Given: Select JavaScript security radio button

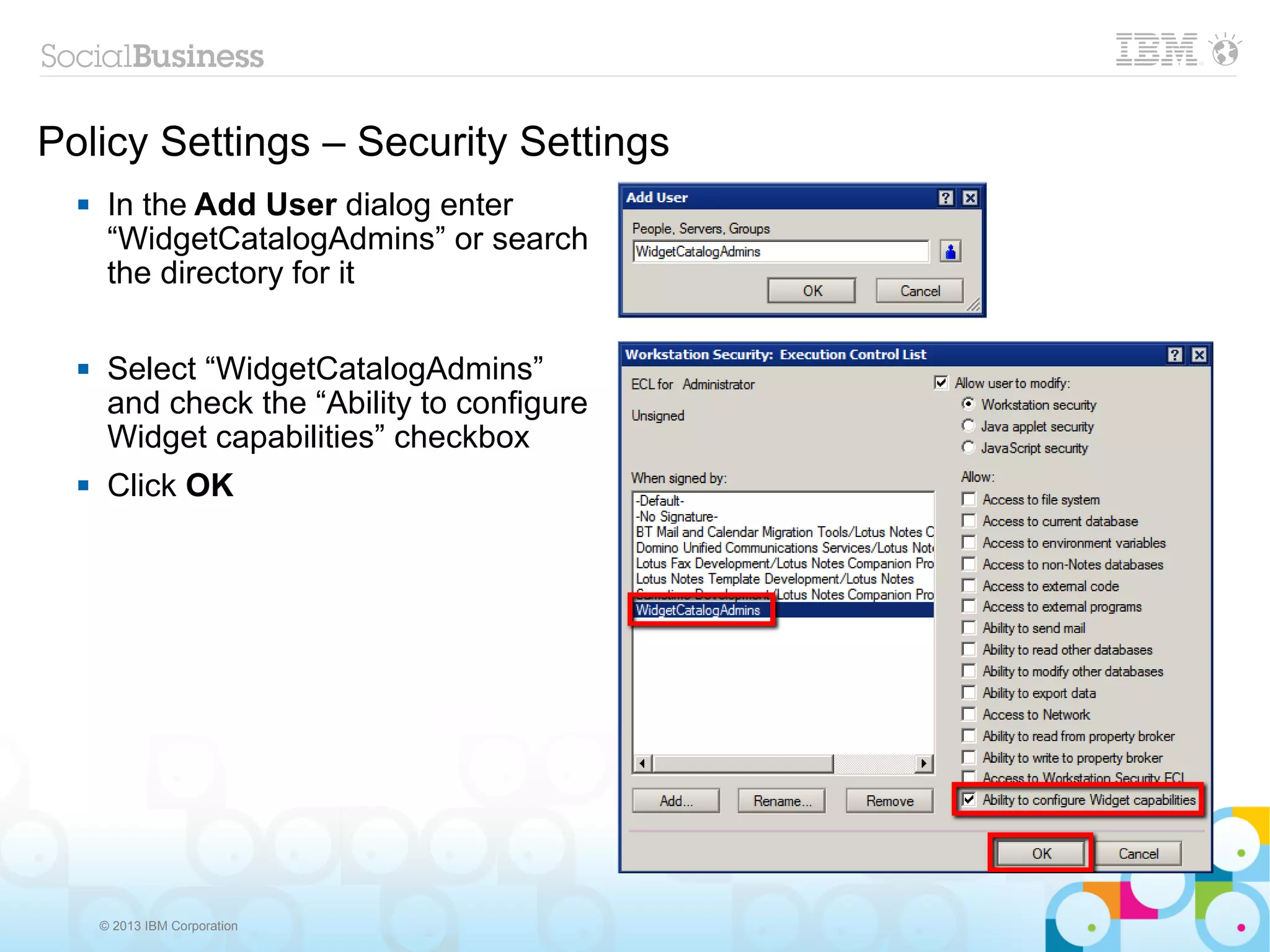Looking at the screenshot, I should (x=968, y=447).
